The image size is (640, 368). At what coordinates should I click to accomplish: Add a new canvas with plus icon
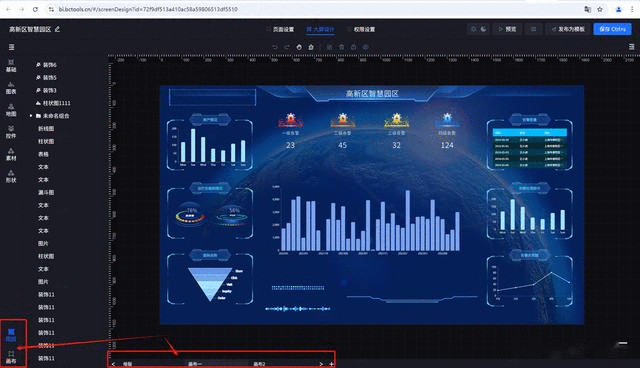pos(331,364)
